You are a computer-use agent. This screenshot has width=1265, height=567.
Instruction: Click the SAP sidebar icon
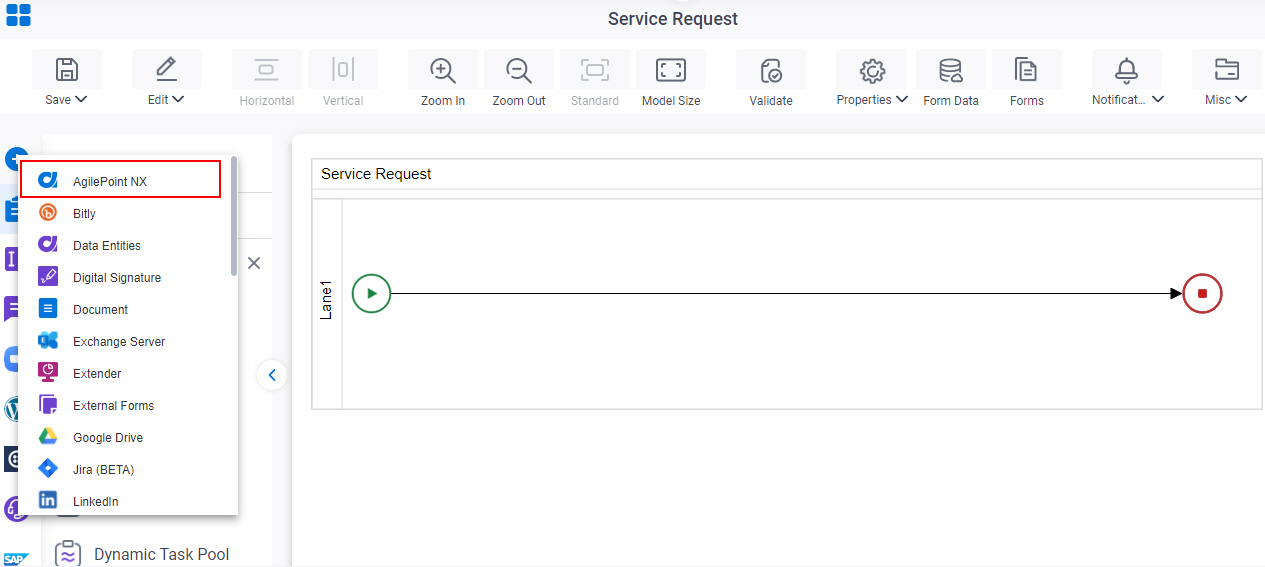pos(15,559)
